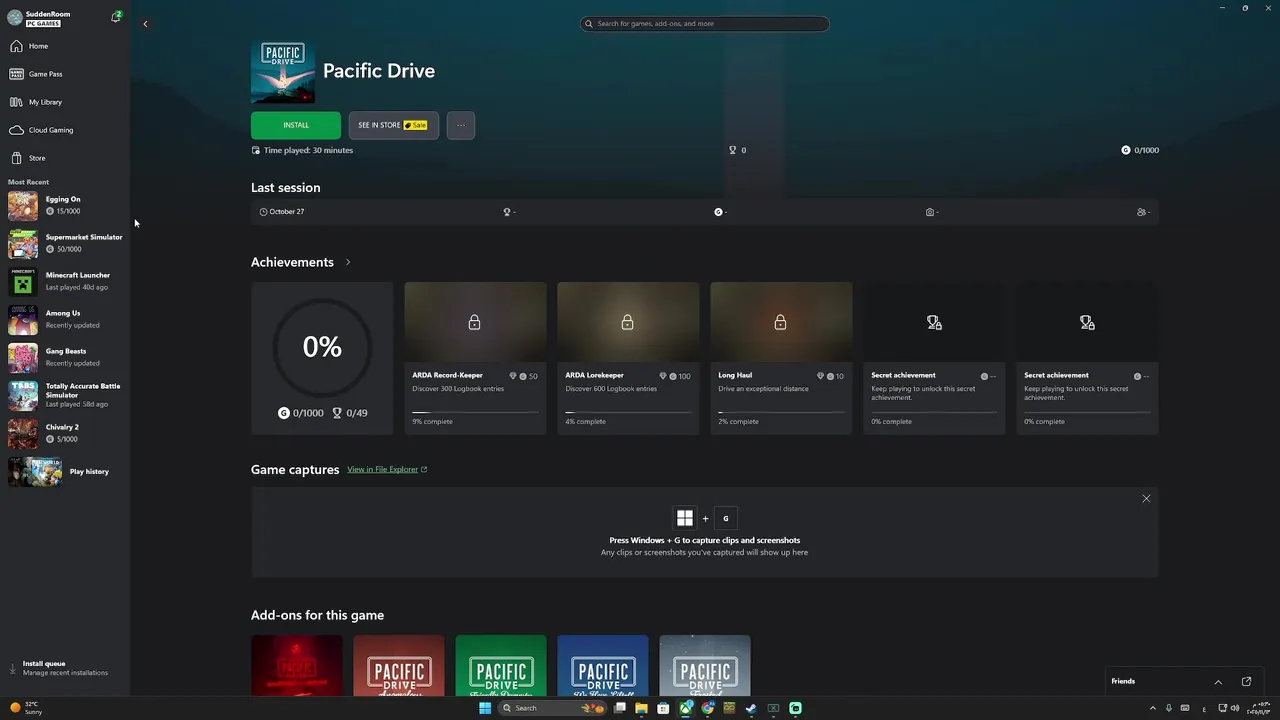Click SuddenRoom profile avatar
This screenshot has height=720, width=1280.
click(x=15, y=18)
